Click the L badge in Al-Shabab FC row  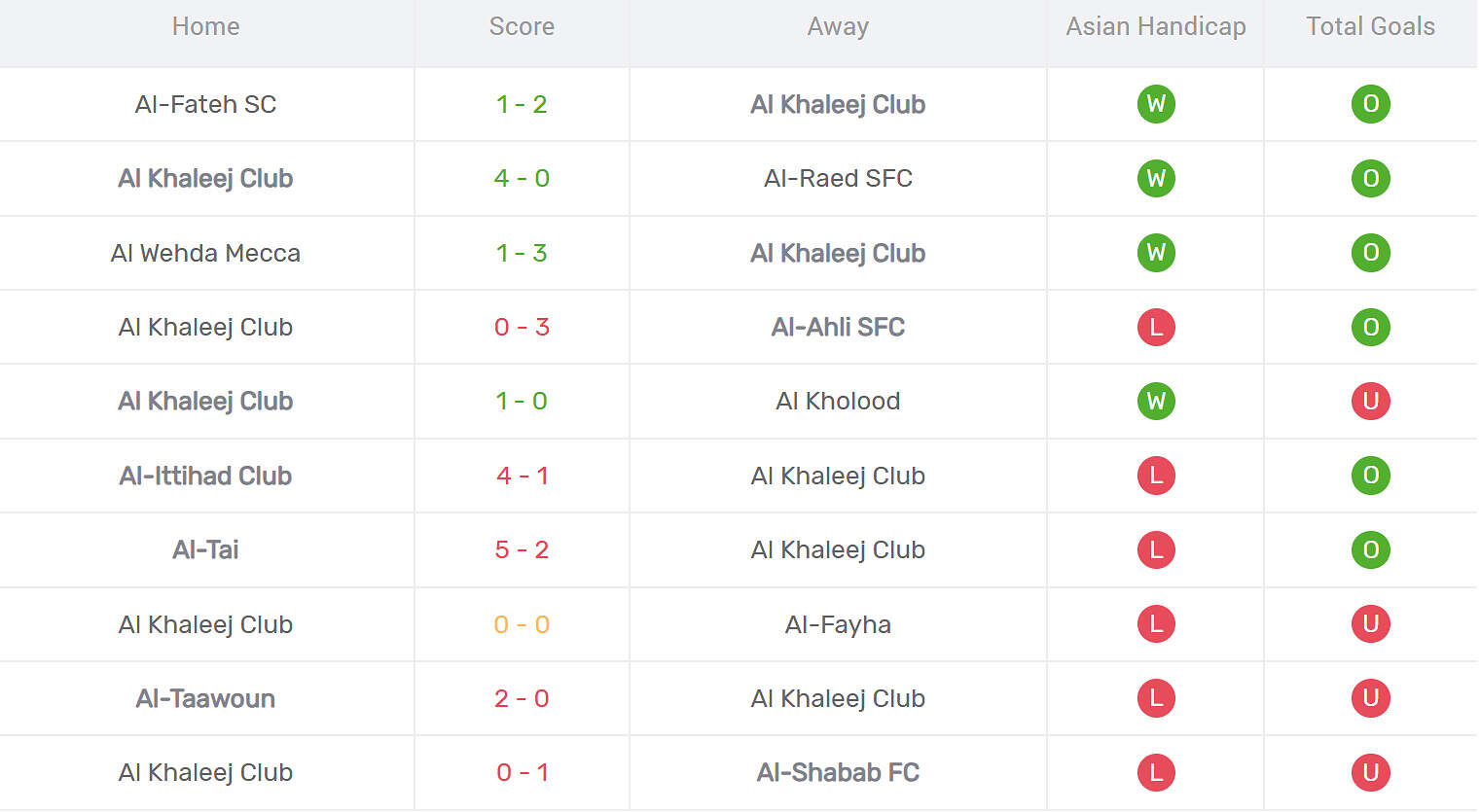pyautogui.click(x=1156, y=773)
